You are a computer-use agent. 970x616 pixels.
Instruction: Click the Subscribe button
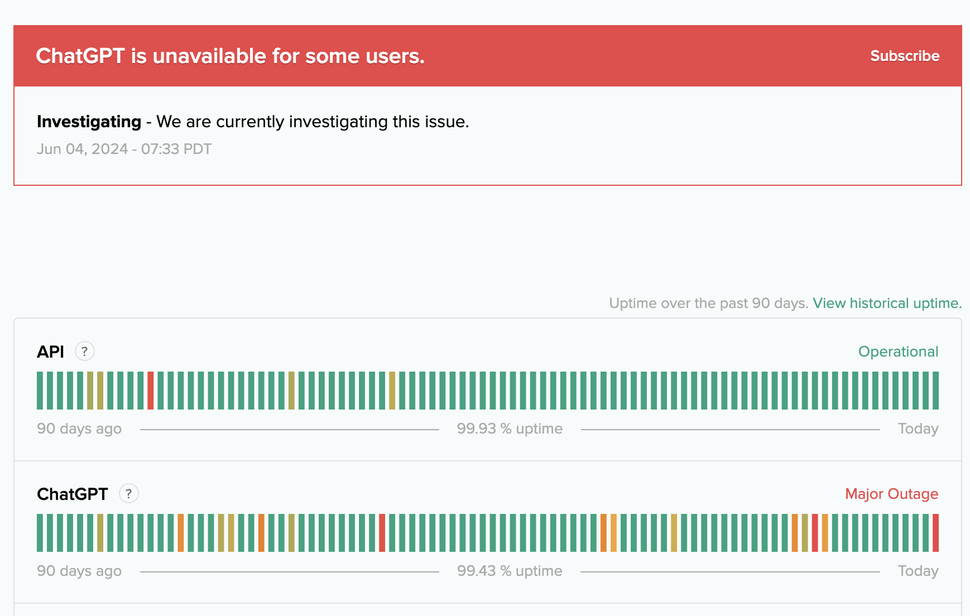click(904, 56)
